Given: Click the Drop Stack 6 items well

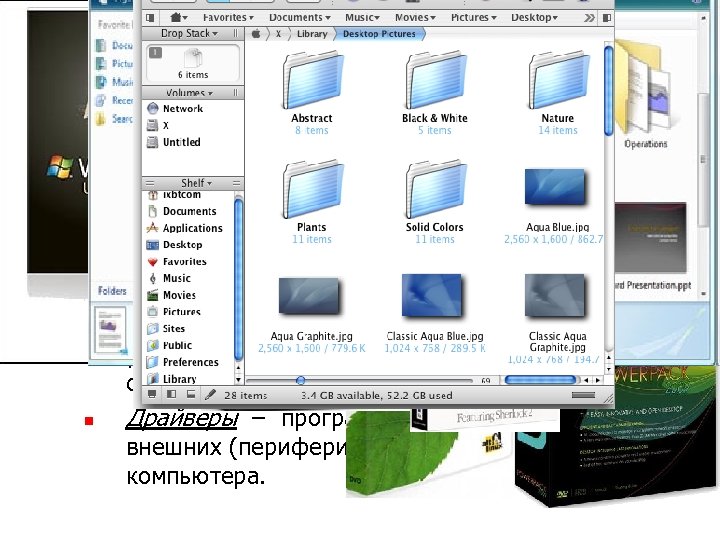Looking at the screenshot, I should [x=193, y=63].
